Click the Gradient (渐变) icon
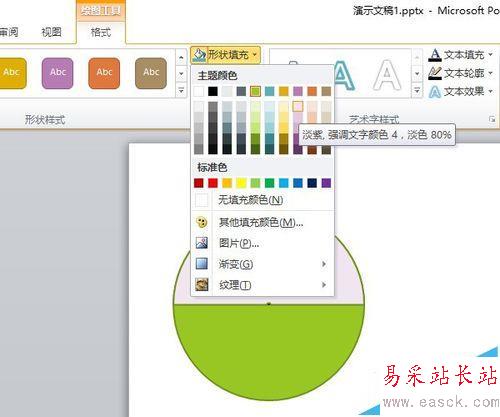Screen dimensions: 500x417 coord(202,264)
